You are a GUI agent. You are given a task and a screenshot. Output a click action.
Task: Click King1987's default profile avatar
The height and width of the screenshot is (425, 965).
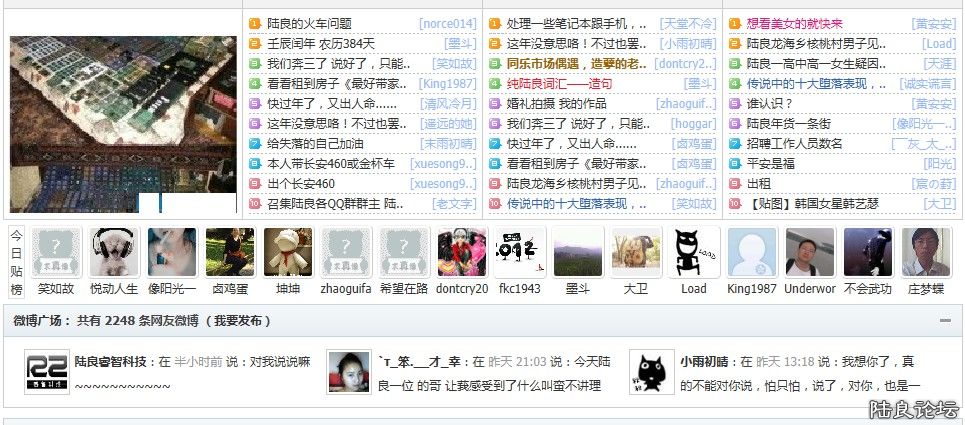pos(752,252)
